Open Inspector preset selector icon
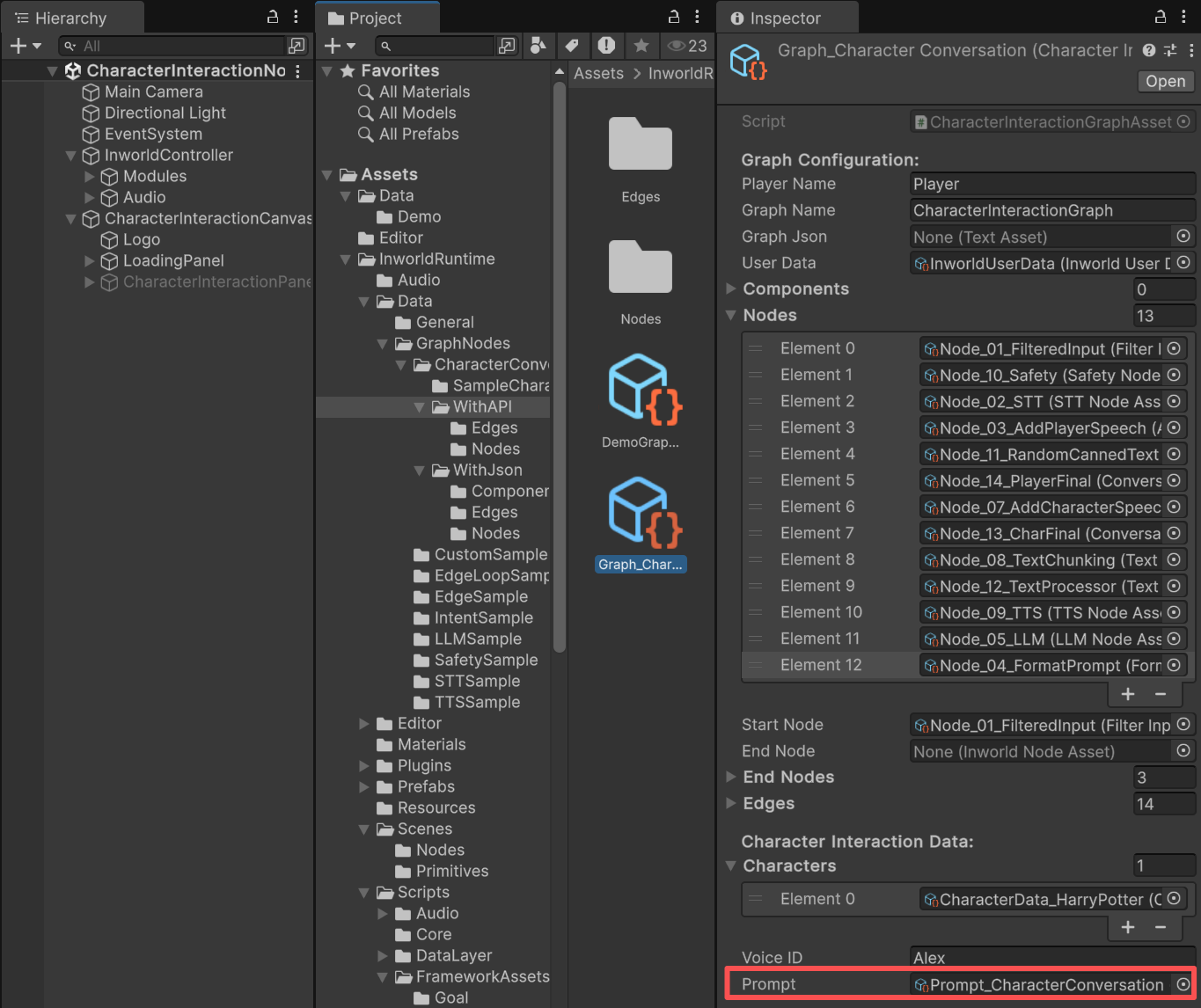 coord(1170,50)
